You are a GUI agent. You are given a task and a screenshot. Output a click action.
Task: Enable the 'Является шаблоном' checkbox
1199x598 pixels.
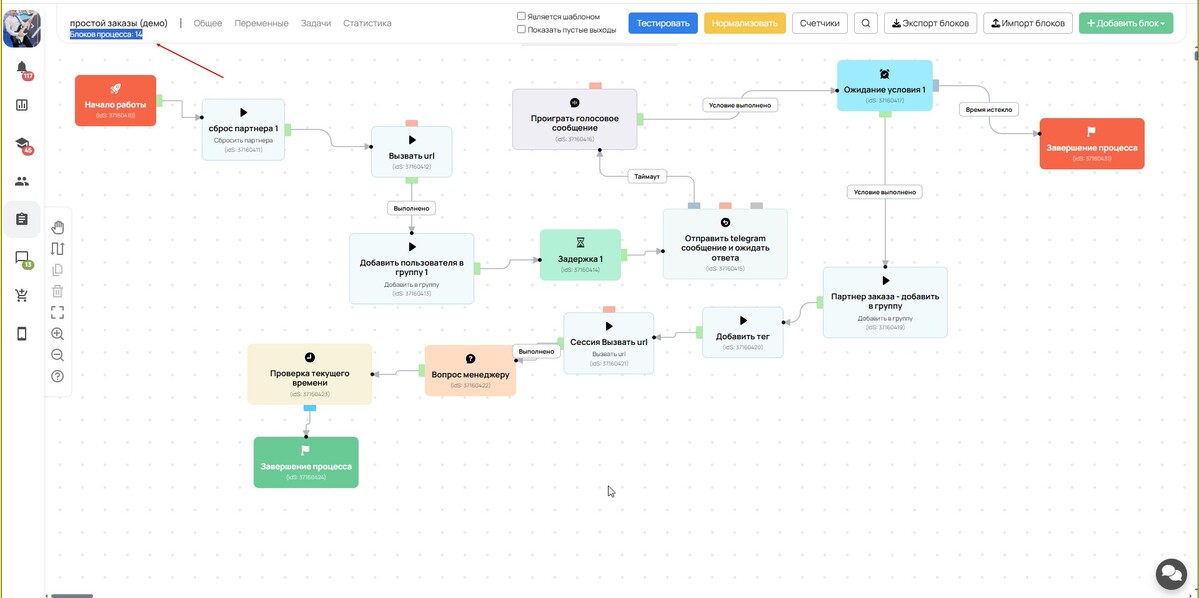tap(522, 16)
